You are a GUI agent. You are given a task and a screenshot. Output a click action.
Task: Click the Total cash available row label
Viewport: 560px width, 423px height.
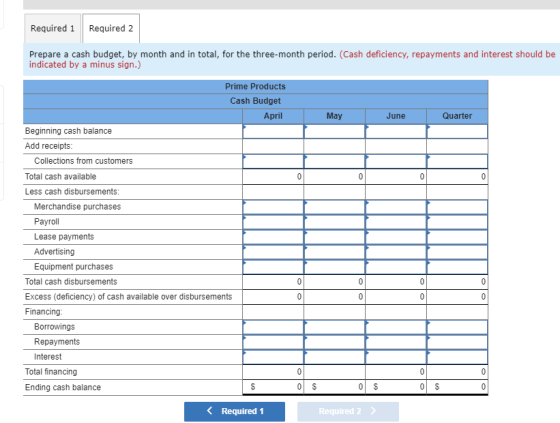pyautogui.click(x=61, y=176)
